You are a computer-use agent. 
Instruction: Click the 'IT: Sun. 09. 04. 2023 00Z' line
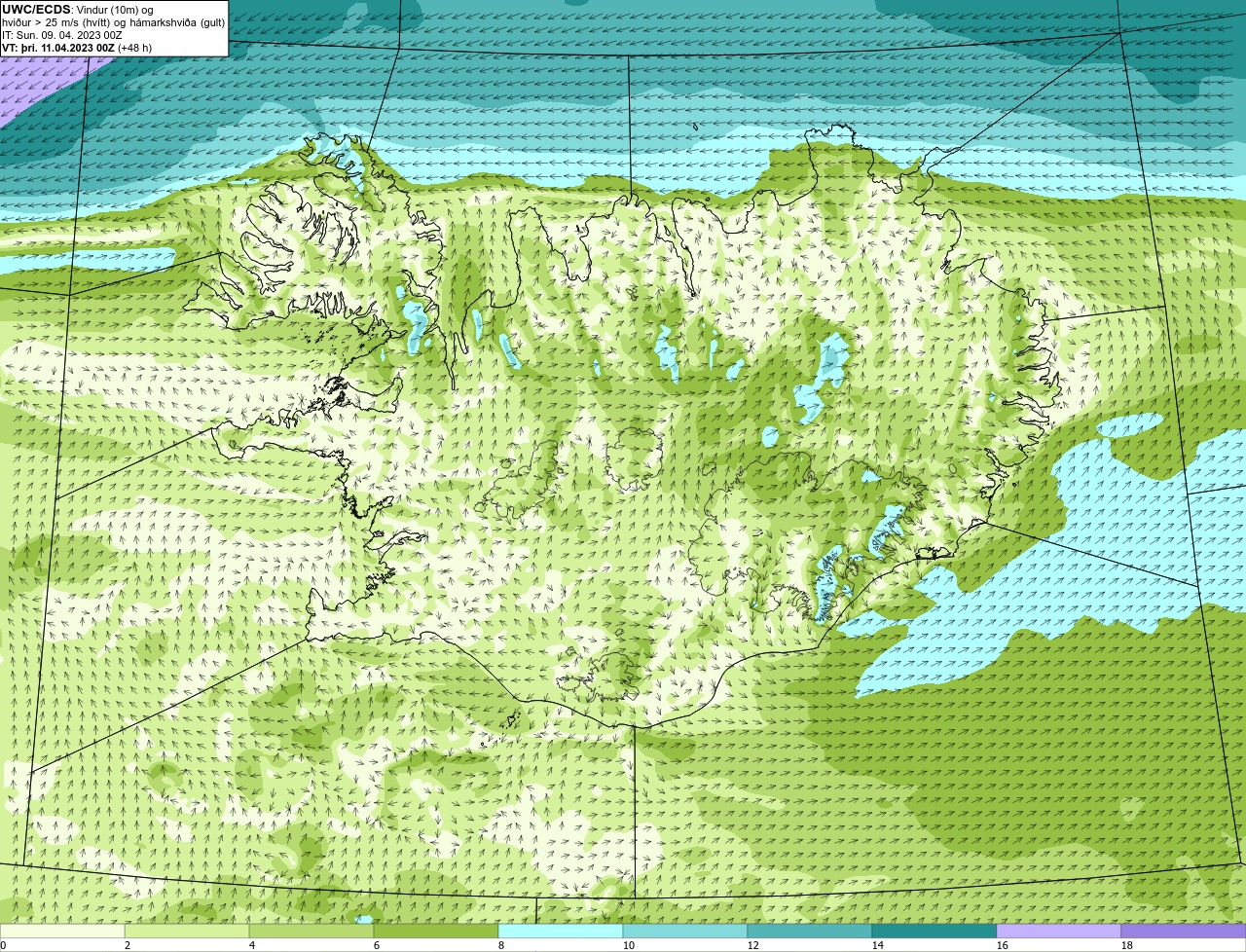point(62,35)
